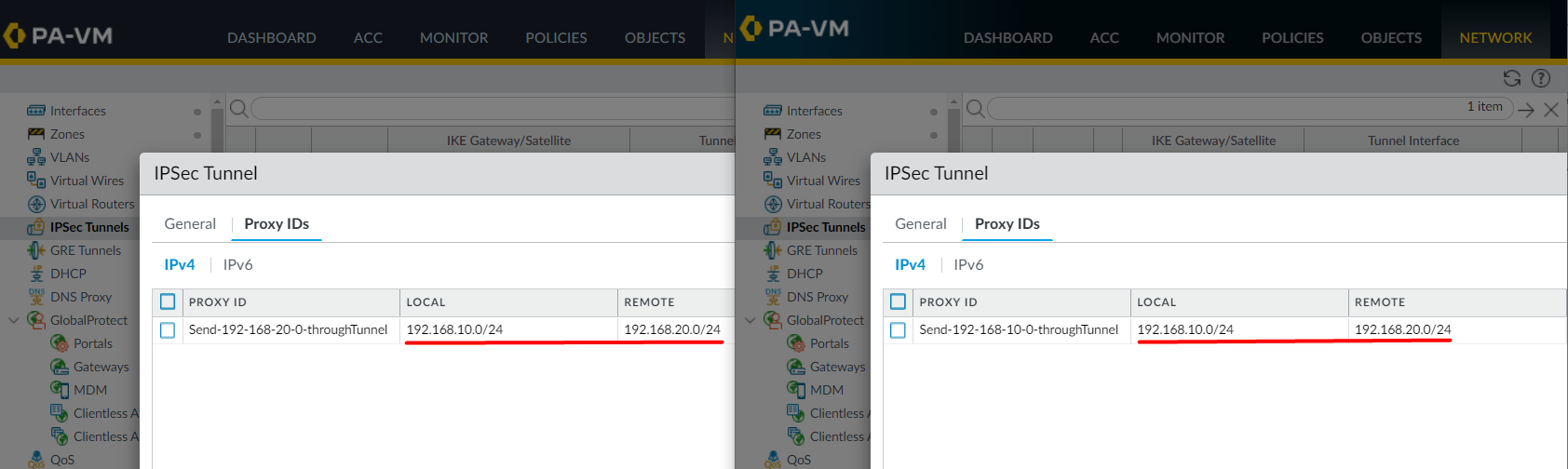
Task: Switch to IPv6 in right dialog
Action: (x=968, y=265)
